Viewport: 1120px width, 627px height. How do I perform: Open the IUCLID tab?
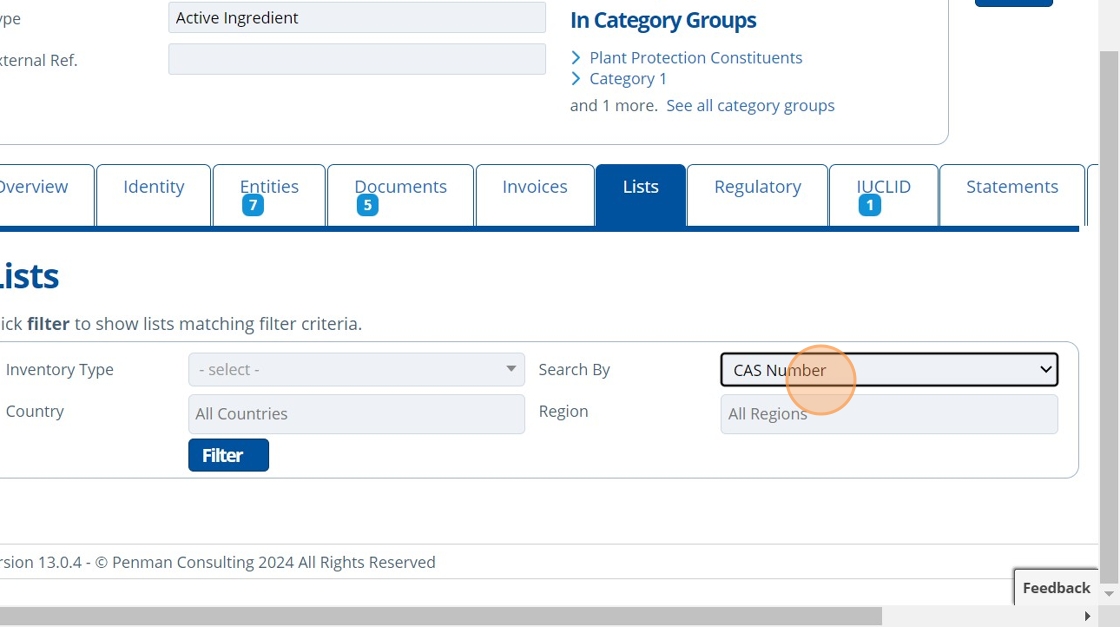pyautogui.click(x=883, y=187)
